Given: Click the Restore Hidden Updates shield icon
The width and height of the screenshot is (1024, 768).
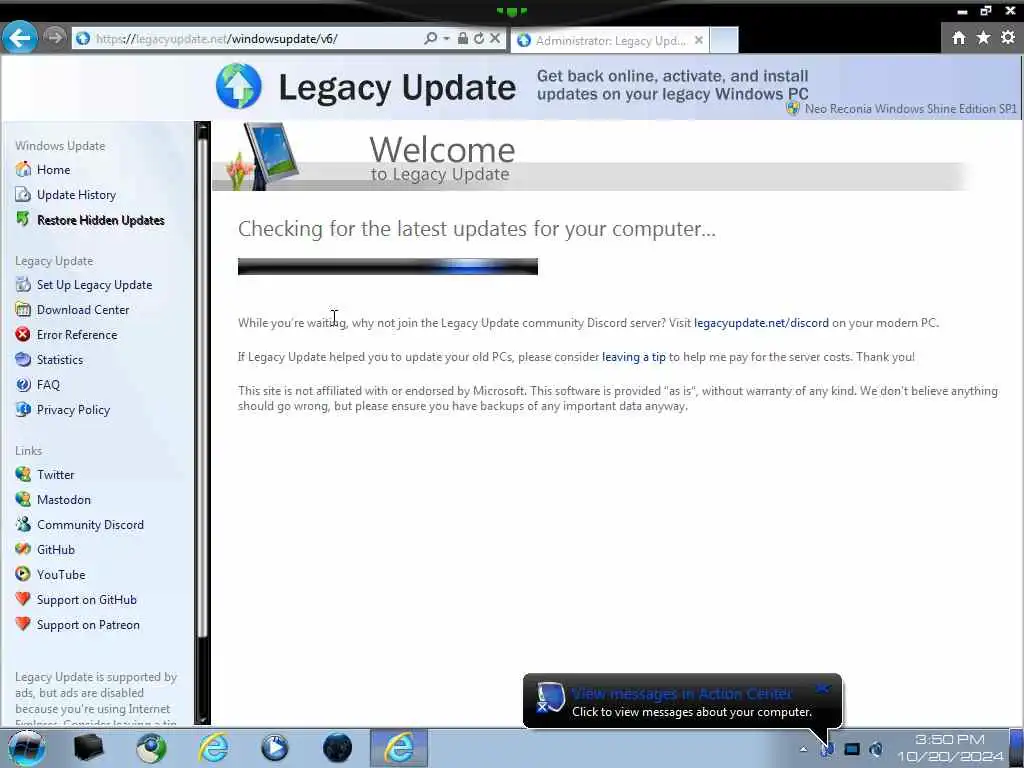Looking at the screenshot, I should coord(23,219).
